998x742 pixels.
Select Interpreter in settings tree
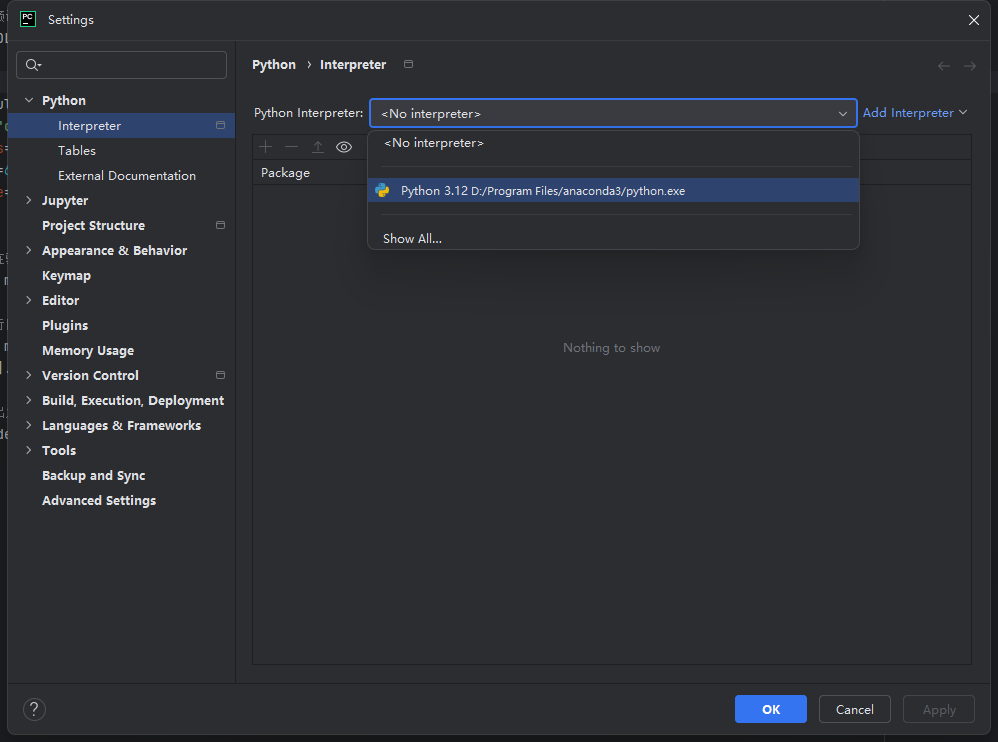coord(121,125)
